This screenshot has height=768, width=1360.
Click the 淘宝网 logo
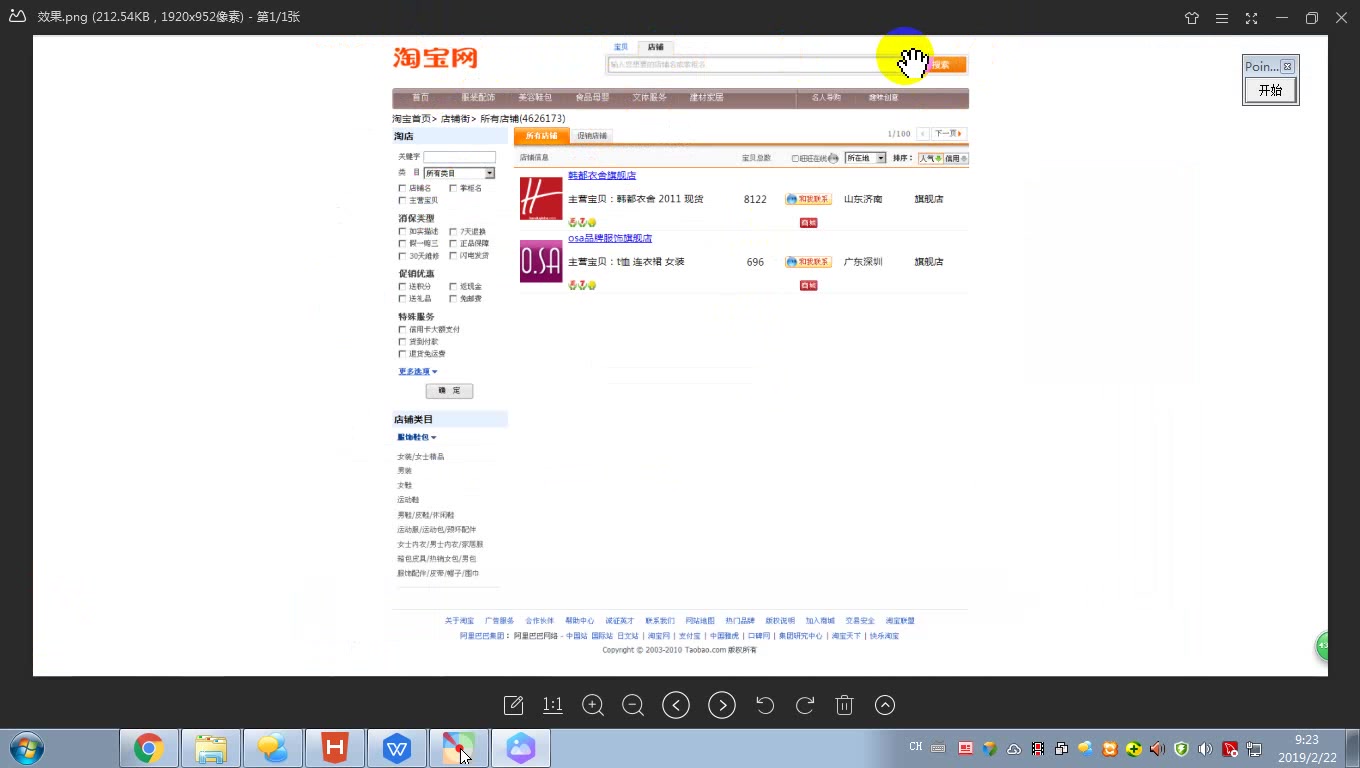435,58
